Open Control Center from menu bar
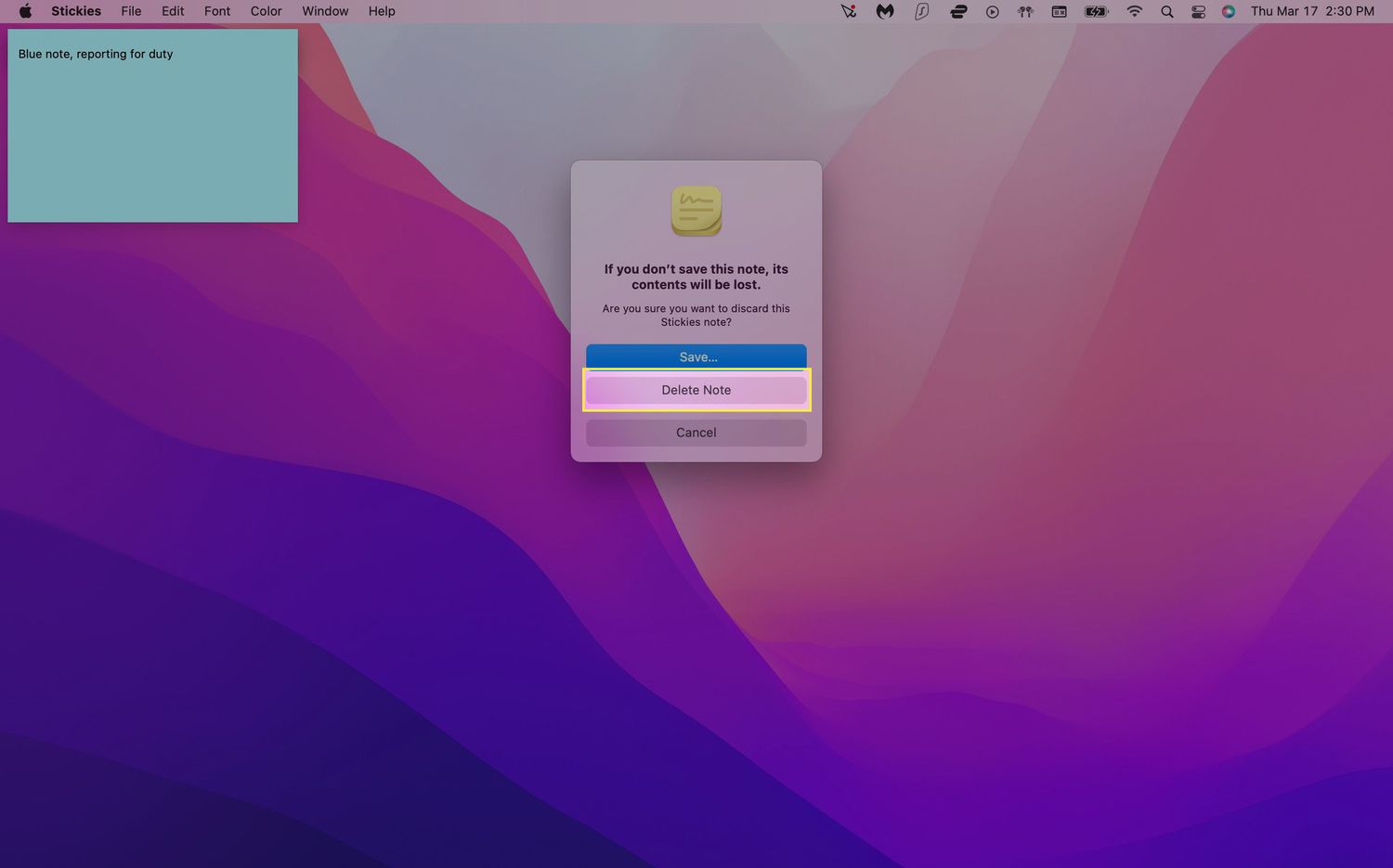1393x868 pixels. (x=1198, y=11)
